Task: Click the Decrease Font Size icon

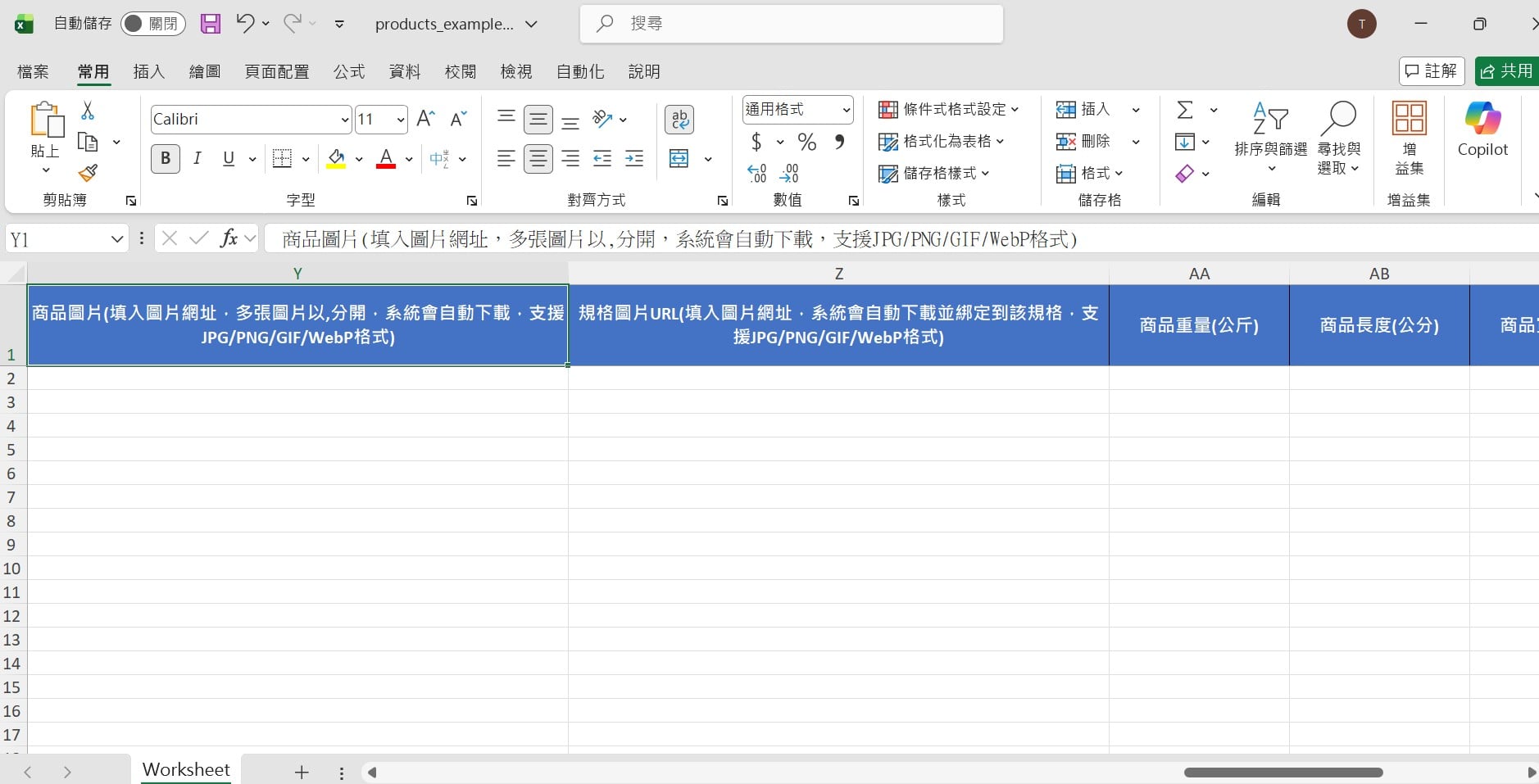Action: [458, 119]
